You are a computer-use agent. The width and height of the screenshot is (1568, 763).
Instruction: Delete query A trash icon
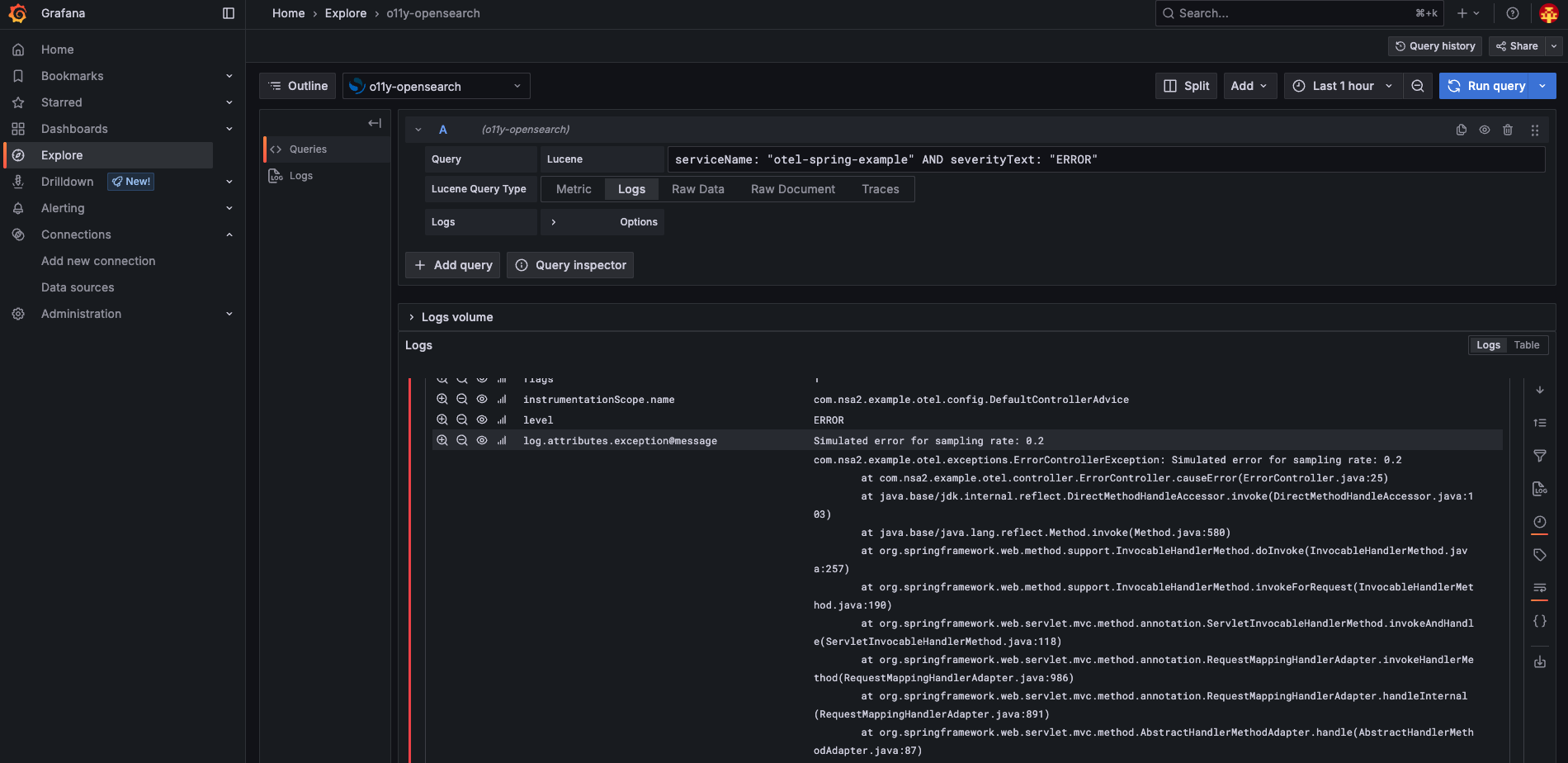[1508, 130]
